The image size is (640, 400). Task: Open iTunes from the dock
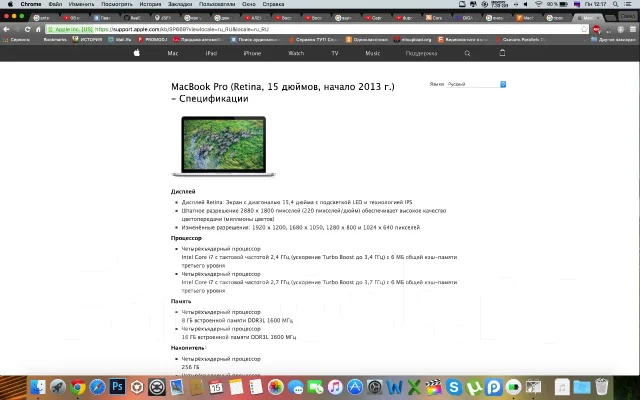[335, 387]
